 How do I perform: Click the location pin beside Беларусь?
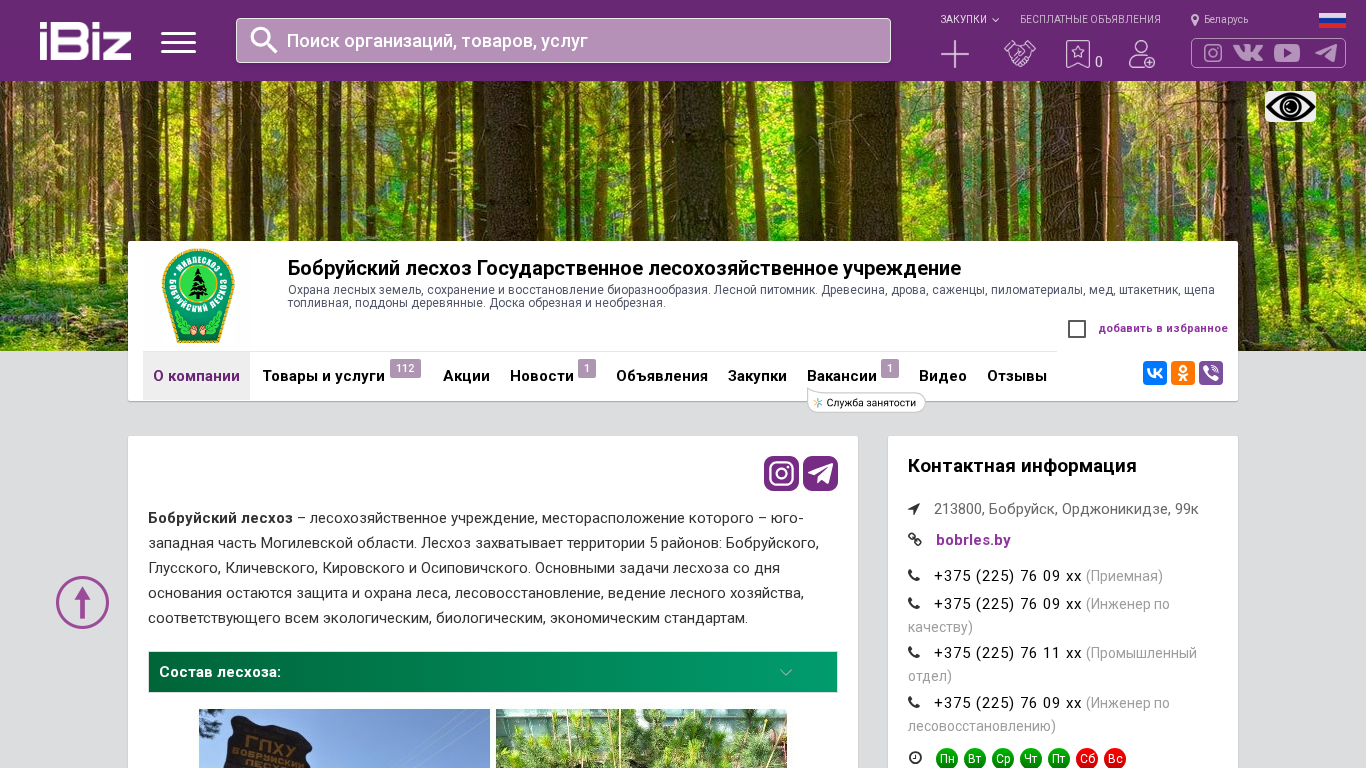[1195, 20]
